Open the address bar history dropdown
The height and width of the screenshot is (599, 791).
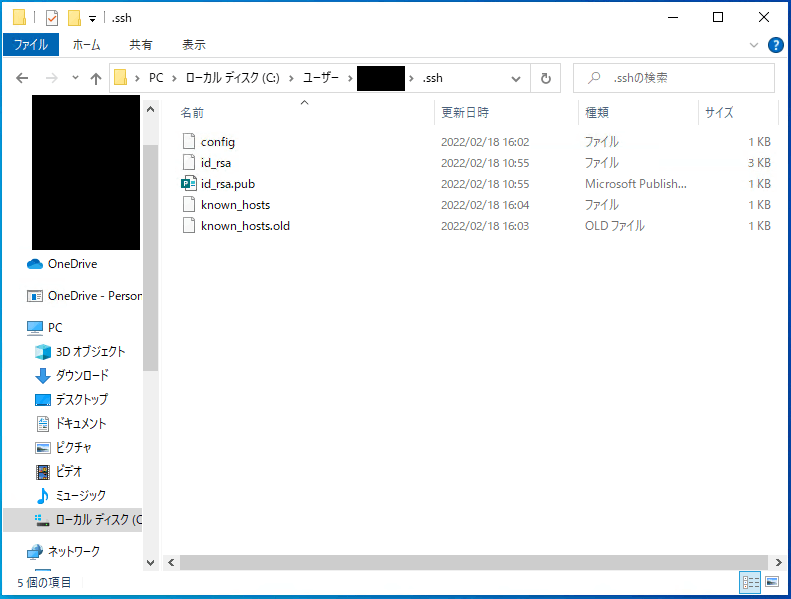516,79
